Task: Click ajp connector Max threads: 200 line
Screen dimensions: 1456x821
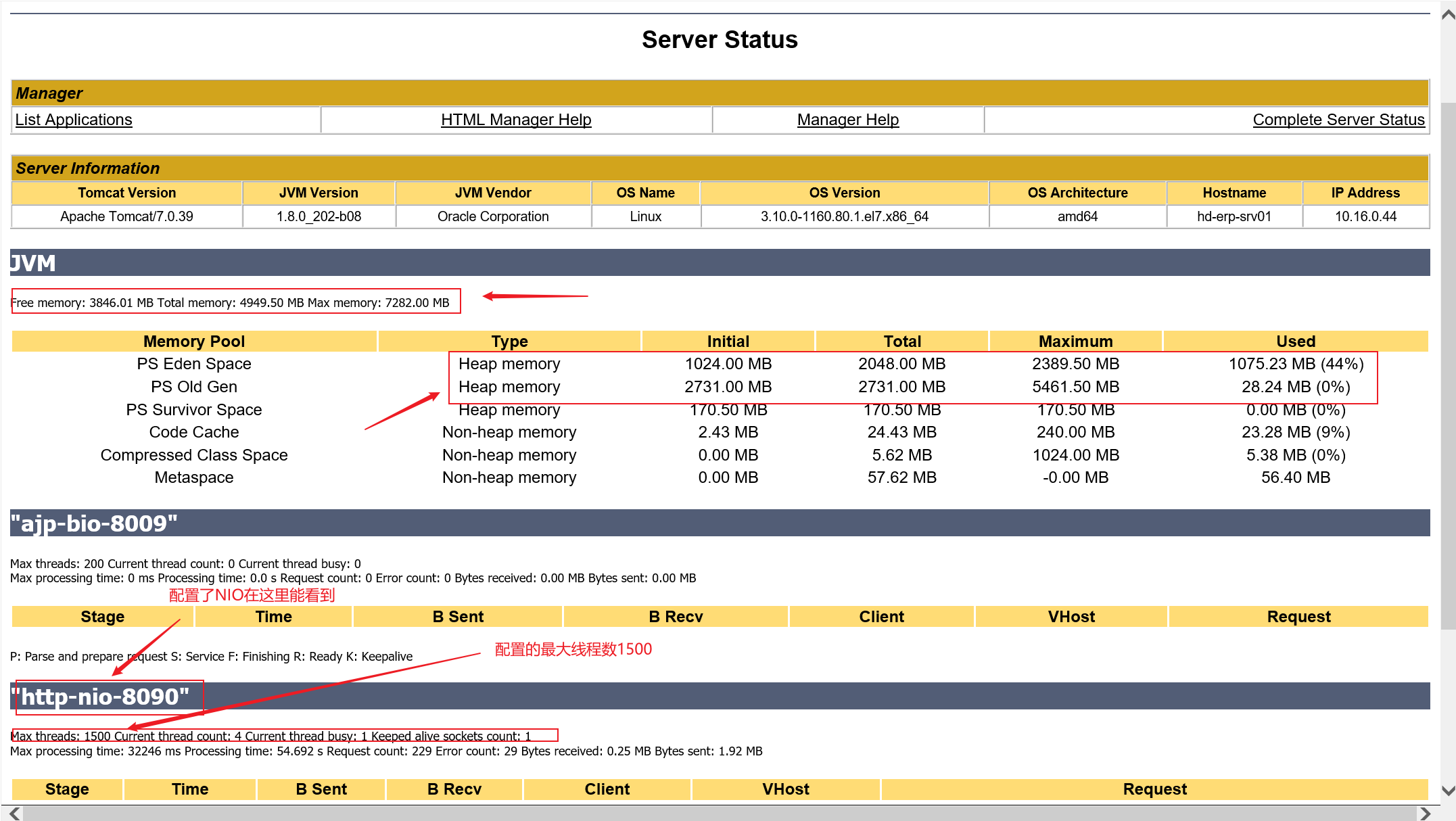Action: click(x=185, y=564)
